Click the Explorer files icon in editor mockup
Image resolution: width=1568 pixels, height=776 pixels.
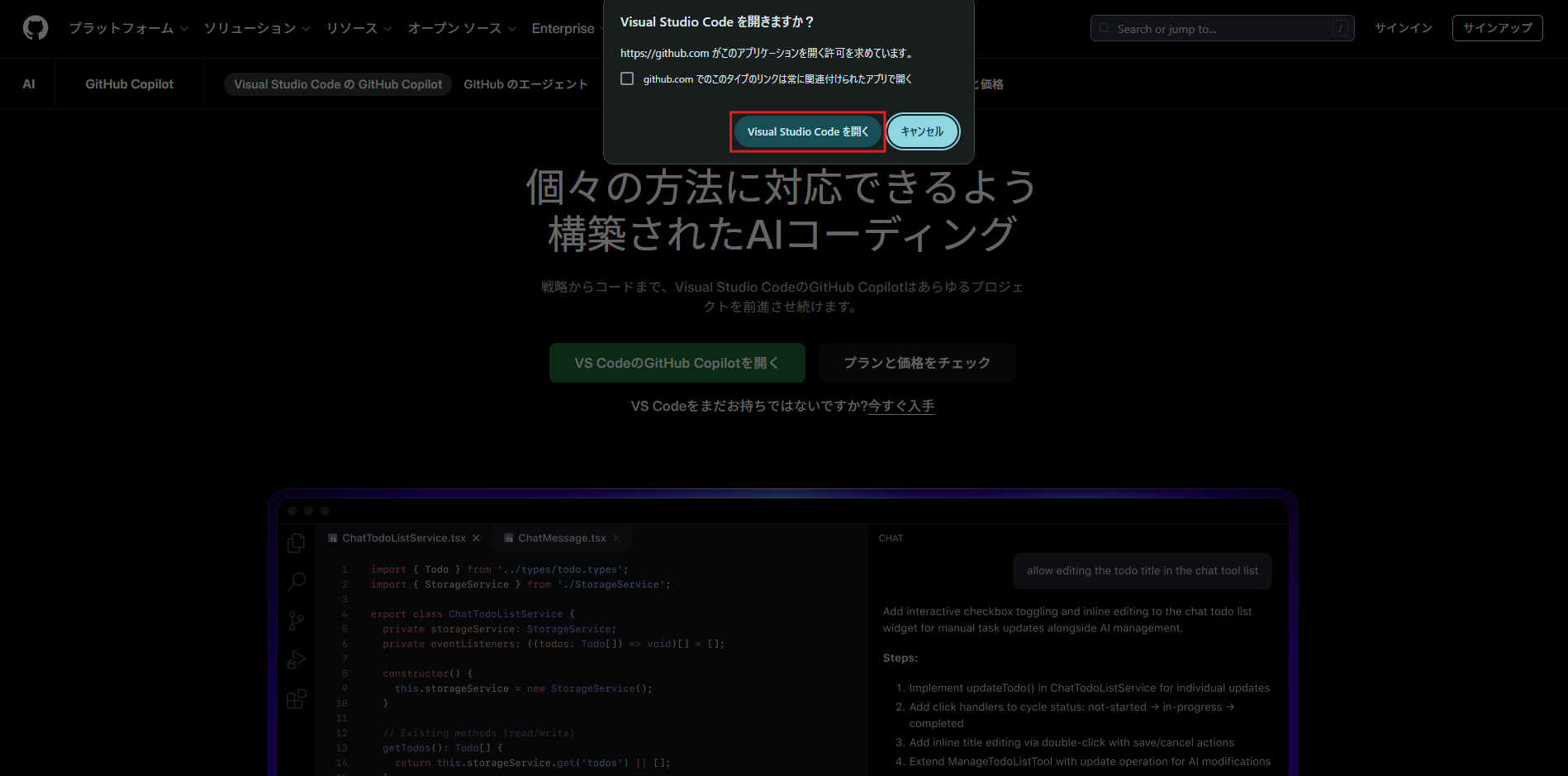(x=296, y=543)
